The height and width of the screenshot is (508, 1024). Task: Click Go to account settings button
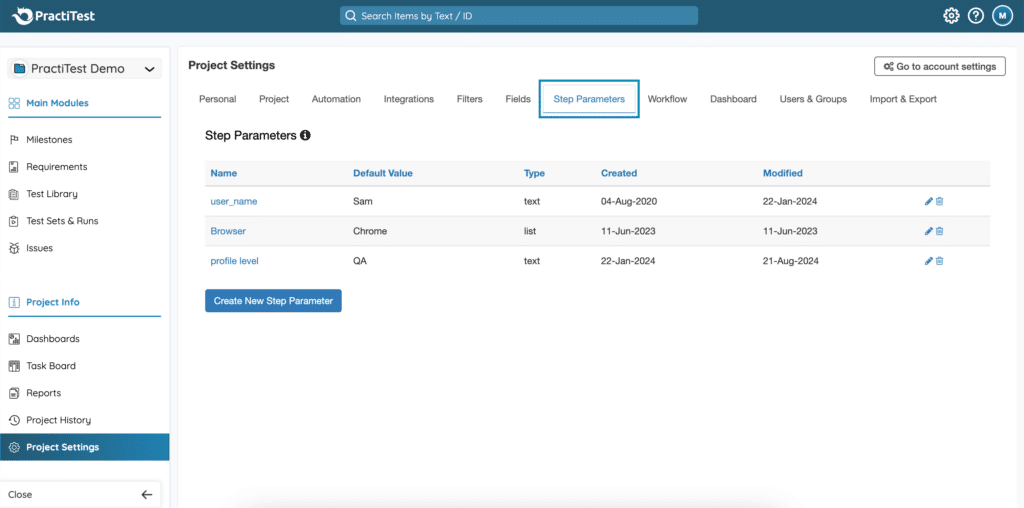coord(939,66)
